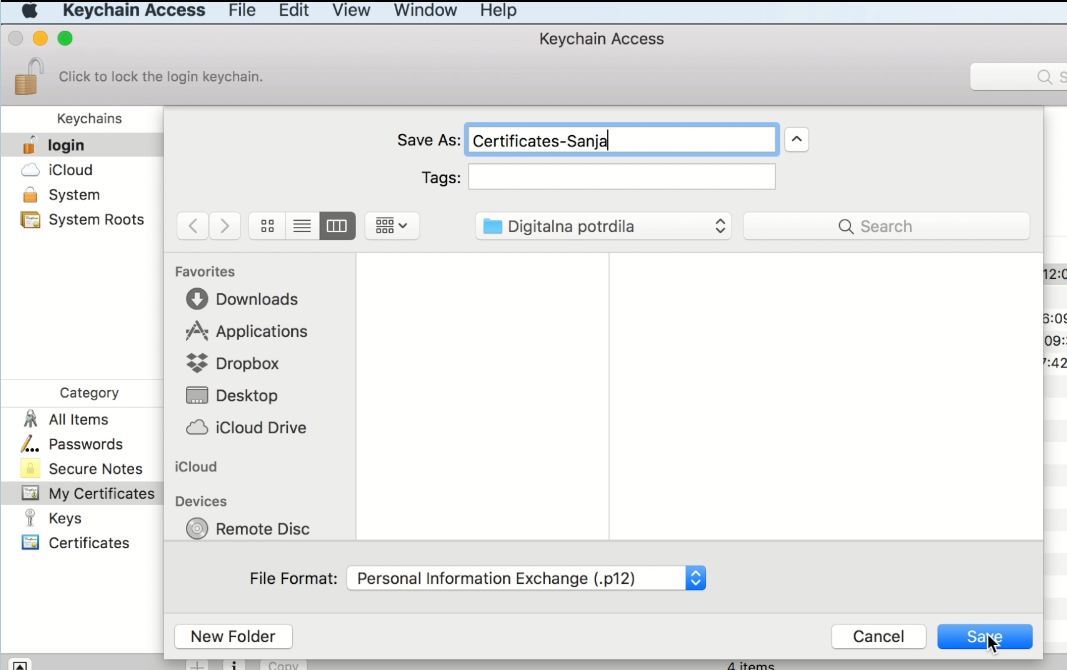Open Dropbox in Favorites sidebar
The image size is (1067, 670).
(233, 363)
